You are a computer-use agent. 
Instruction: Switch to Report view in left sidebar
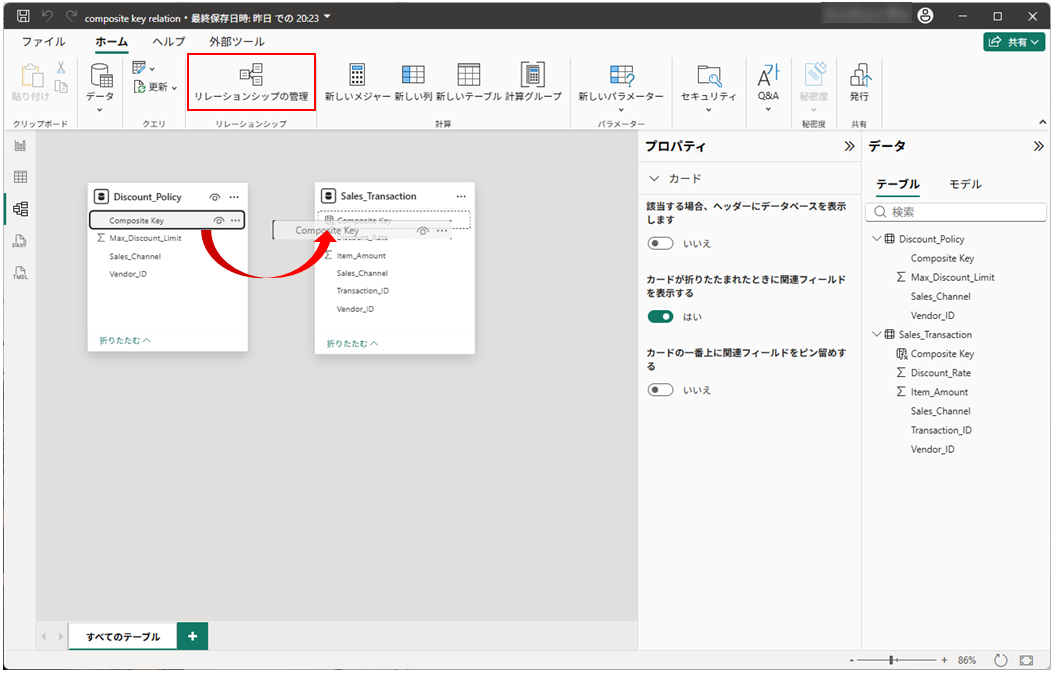[20, 146]
